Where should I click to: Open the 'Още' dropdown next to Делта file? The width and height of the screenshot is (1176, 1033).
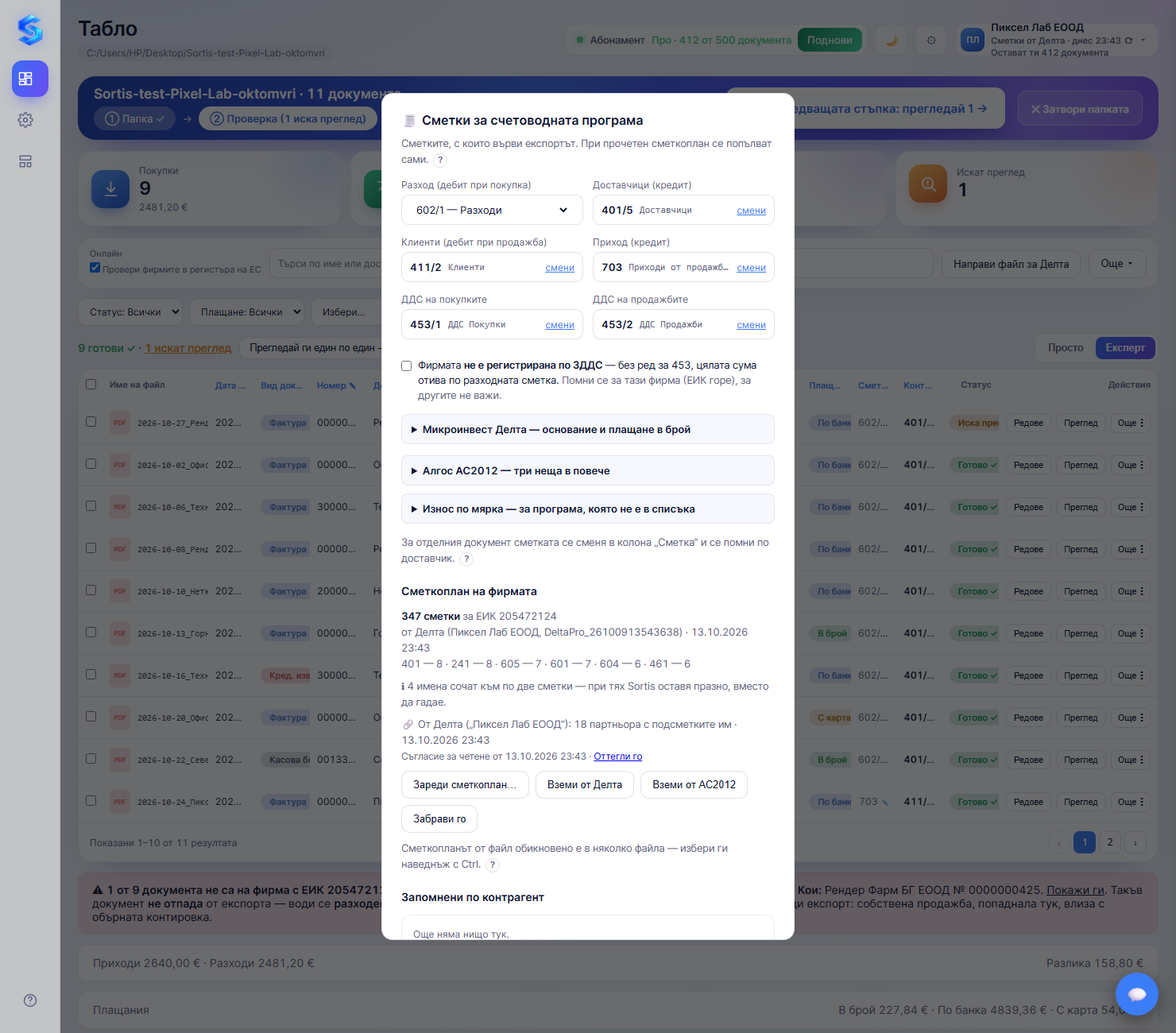(1116, 264)
